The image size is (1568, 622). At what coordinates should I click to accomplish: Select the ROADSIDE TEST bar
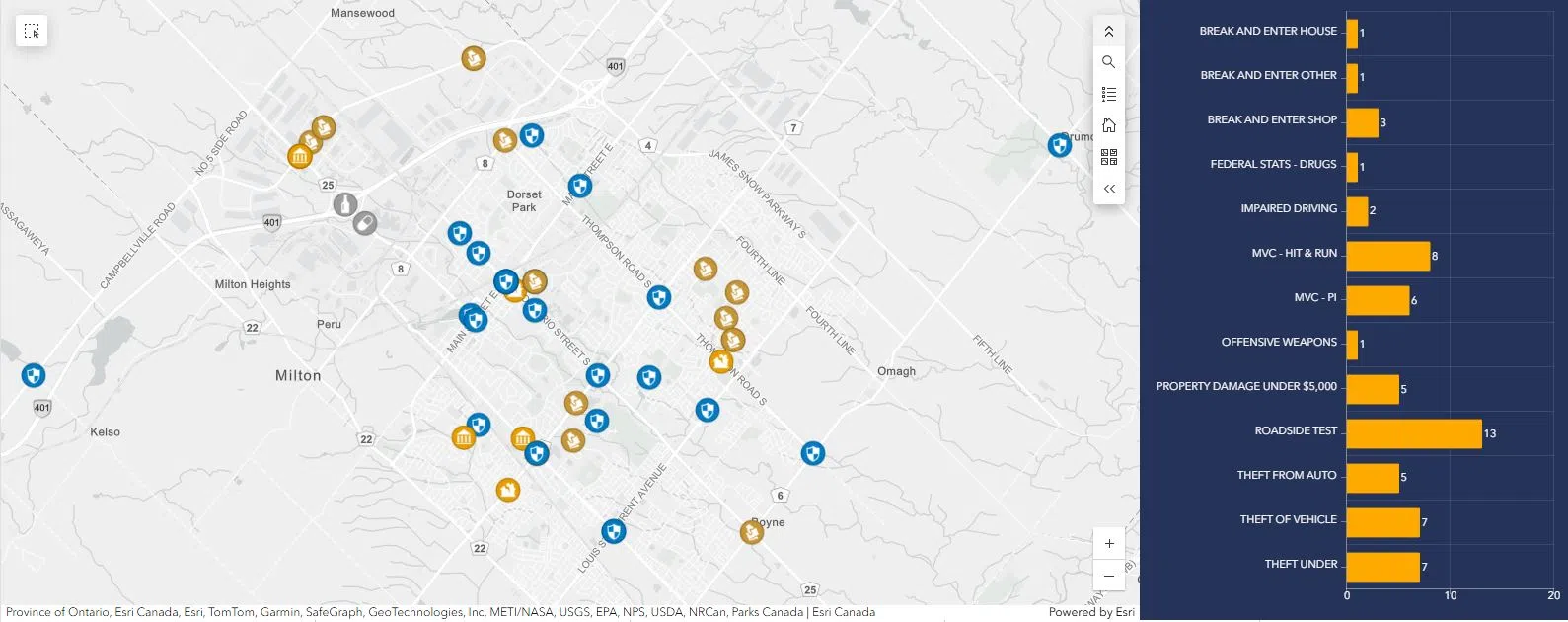click(x=1413, y=433)
